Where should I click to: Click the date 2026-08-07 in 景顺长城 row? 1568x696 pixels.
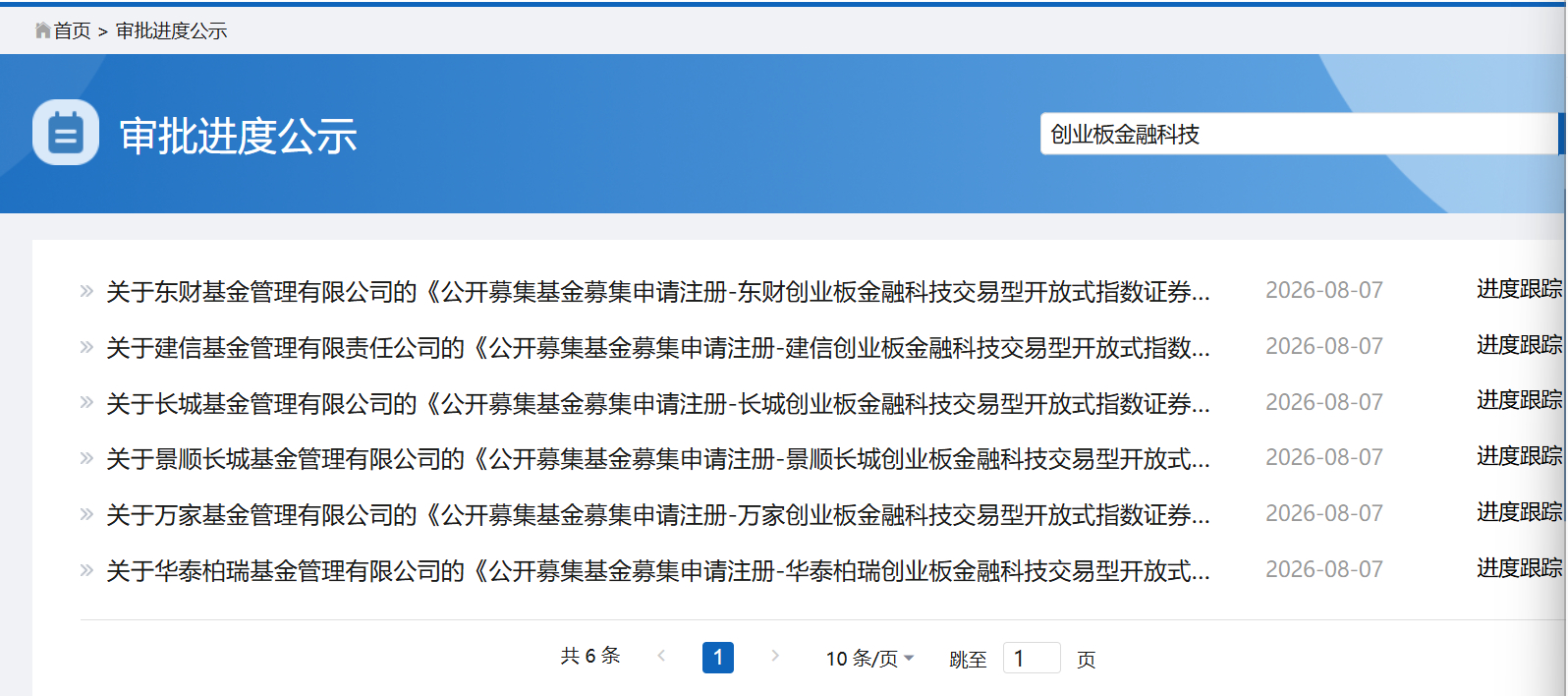click(x=1324, y=458)
